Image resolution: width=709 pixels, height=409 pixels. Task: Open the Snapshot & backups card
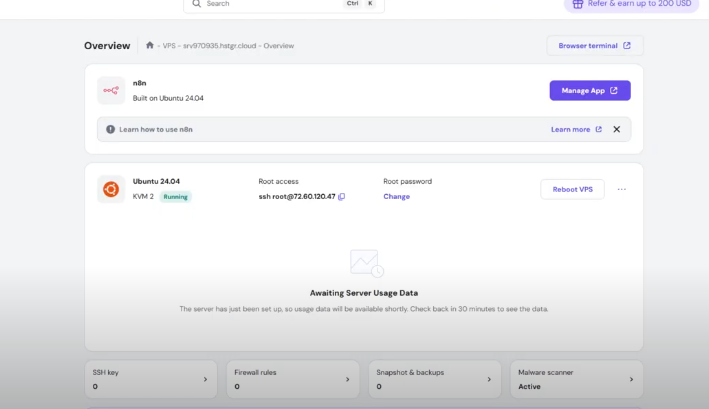click(435, 379)
